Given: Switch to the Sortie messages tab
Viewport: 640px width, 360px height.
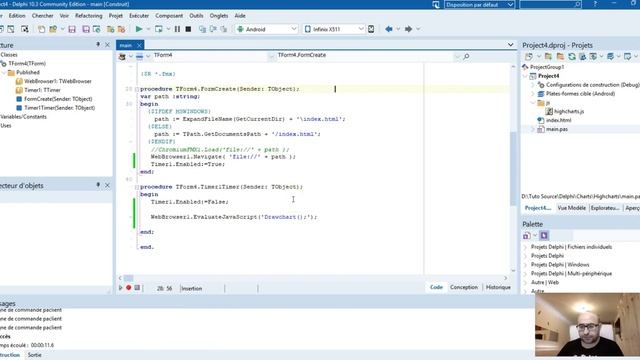Looking at the screenshot, I should point(35,355).
